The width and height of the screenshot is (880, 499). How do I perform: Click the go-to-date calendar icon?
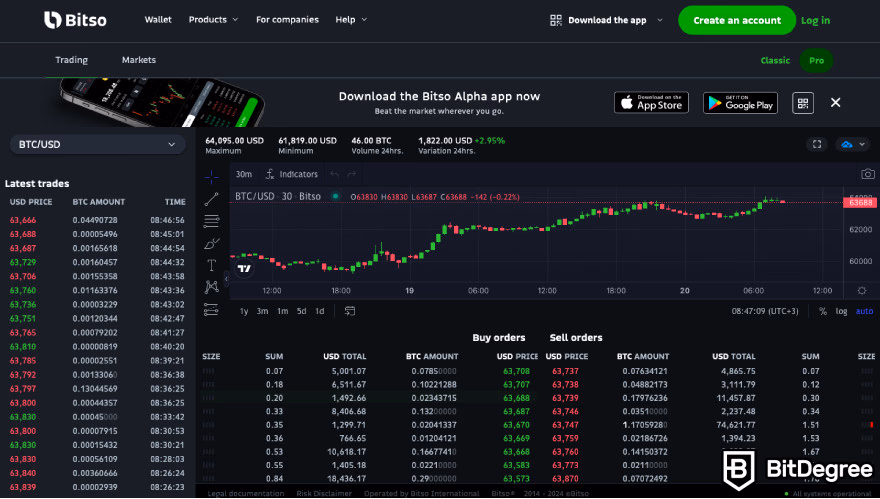click(350, 311)
